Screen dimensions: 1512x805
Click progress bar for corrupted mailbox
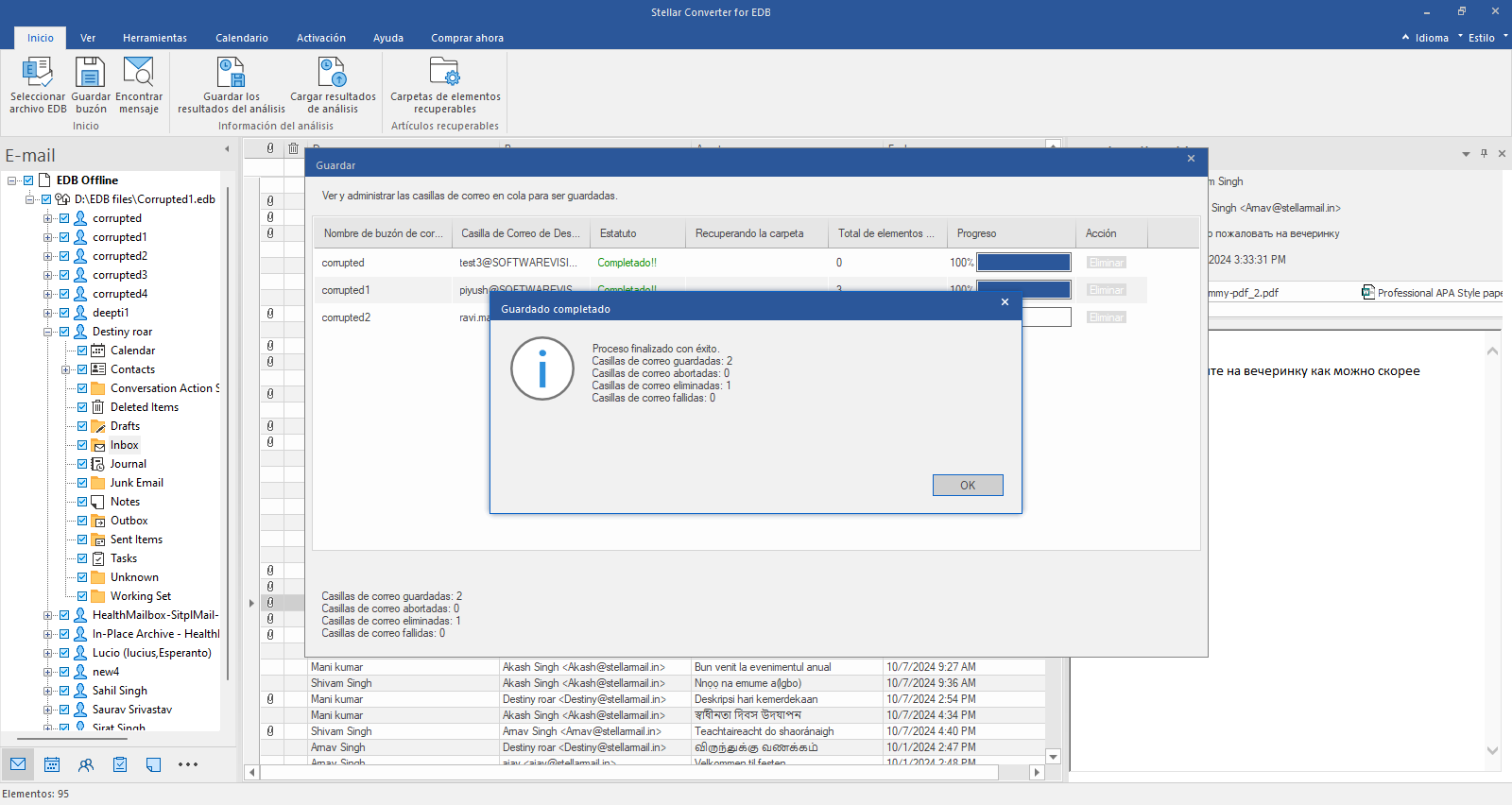(x=1023, y=263)
